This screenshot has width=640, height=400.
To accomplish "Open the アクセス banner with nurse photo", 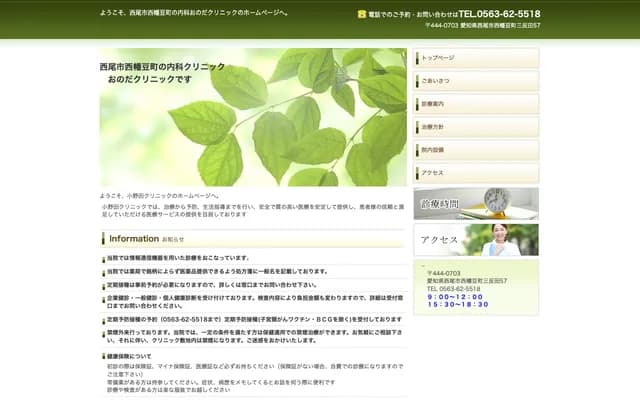I will pos(476,240).
